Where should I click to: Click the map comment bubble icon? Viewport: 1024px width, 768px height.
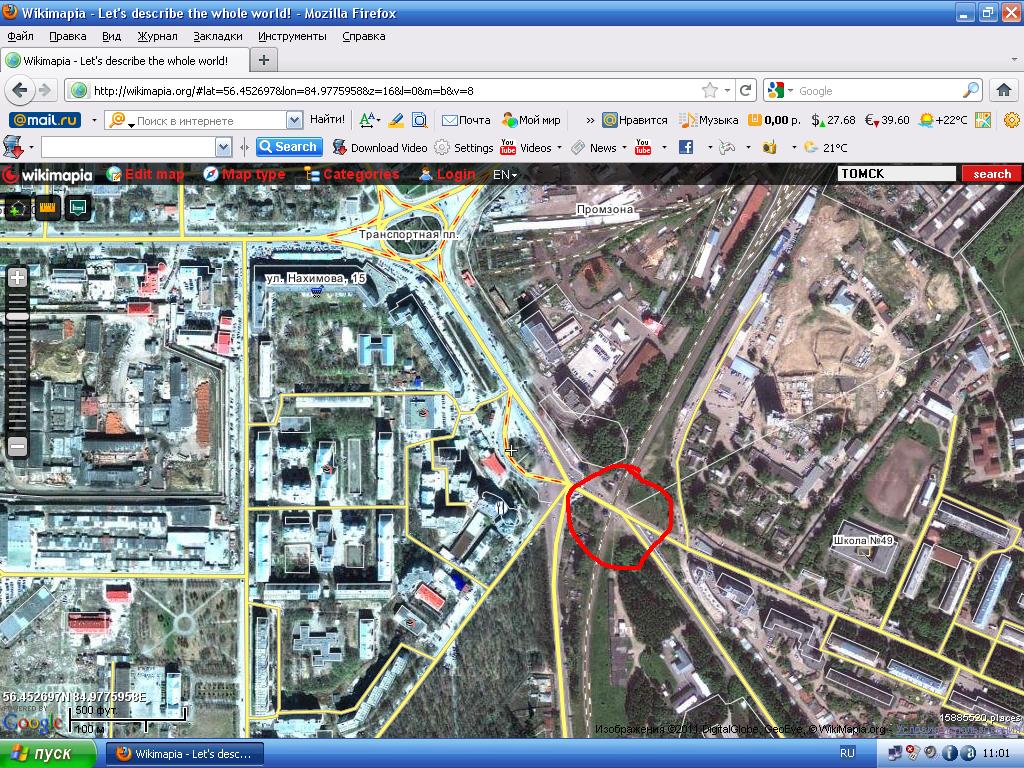click(77, 208)
